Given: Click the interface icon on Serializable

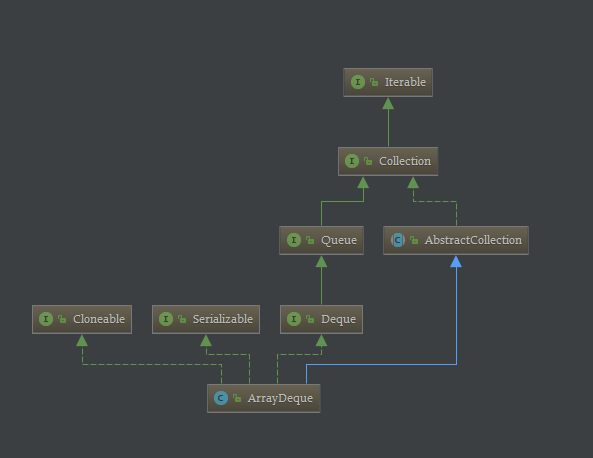Looking at the screenshot, I should (x=166, y=319).
